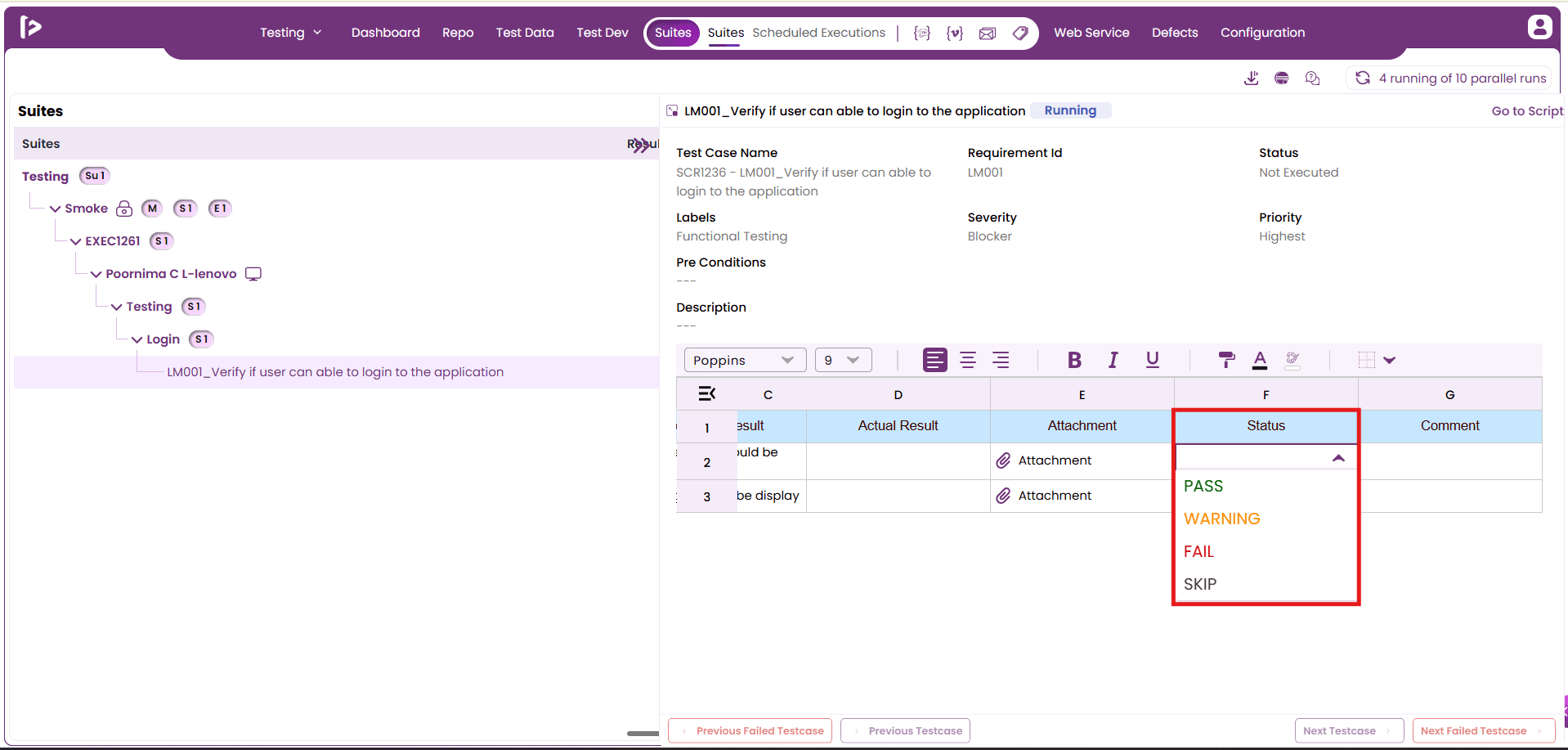The image size is (1568, 750).
Task: Set center text alignment
Action: pos(968,360)
